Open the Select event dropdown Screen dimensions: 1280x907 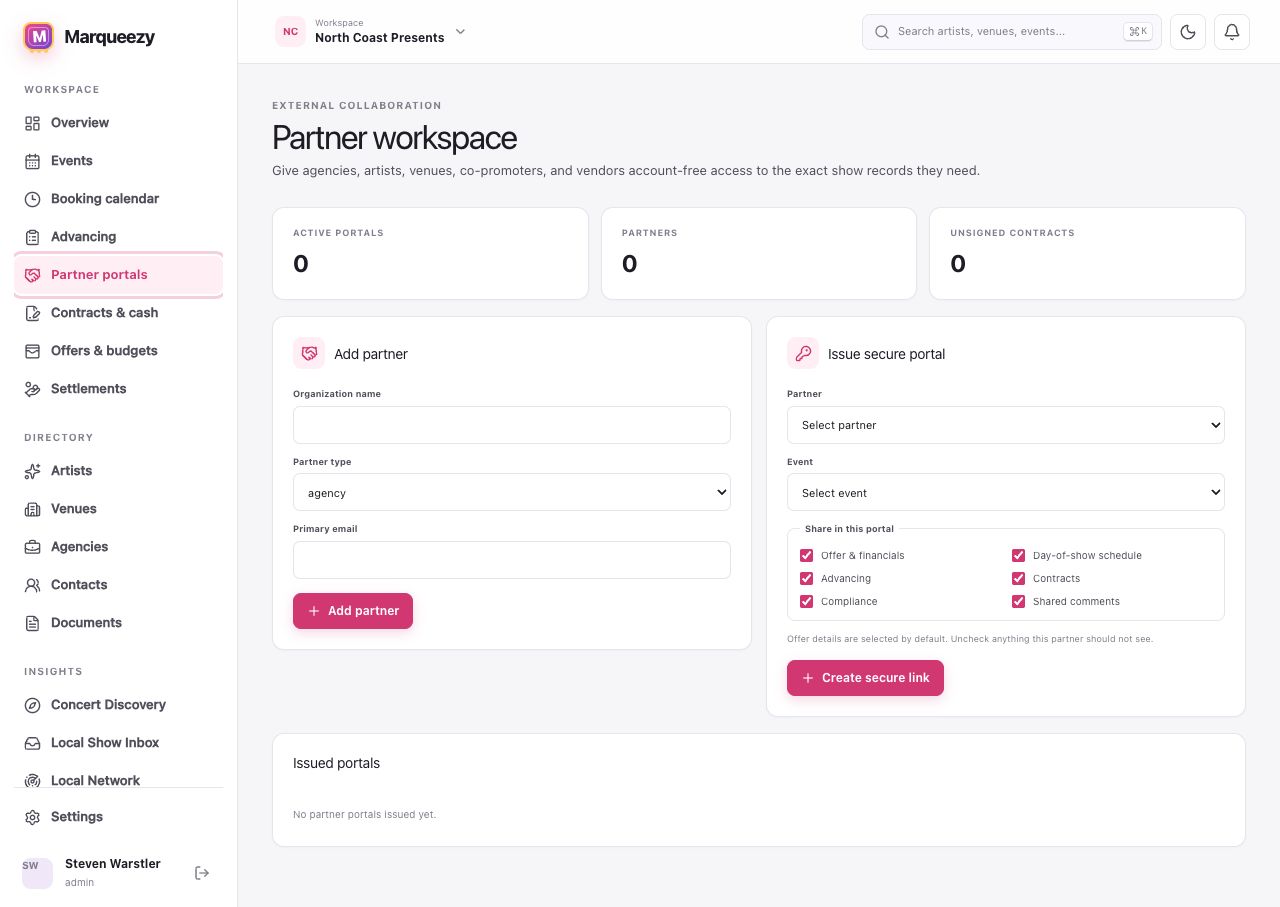1006,492
